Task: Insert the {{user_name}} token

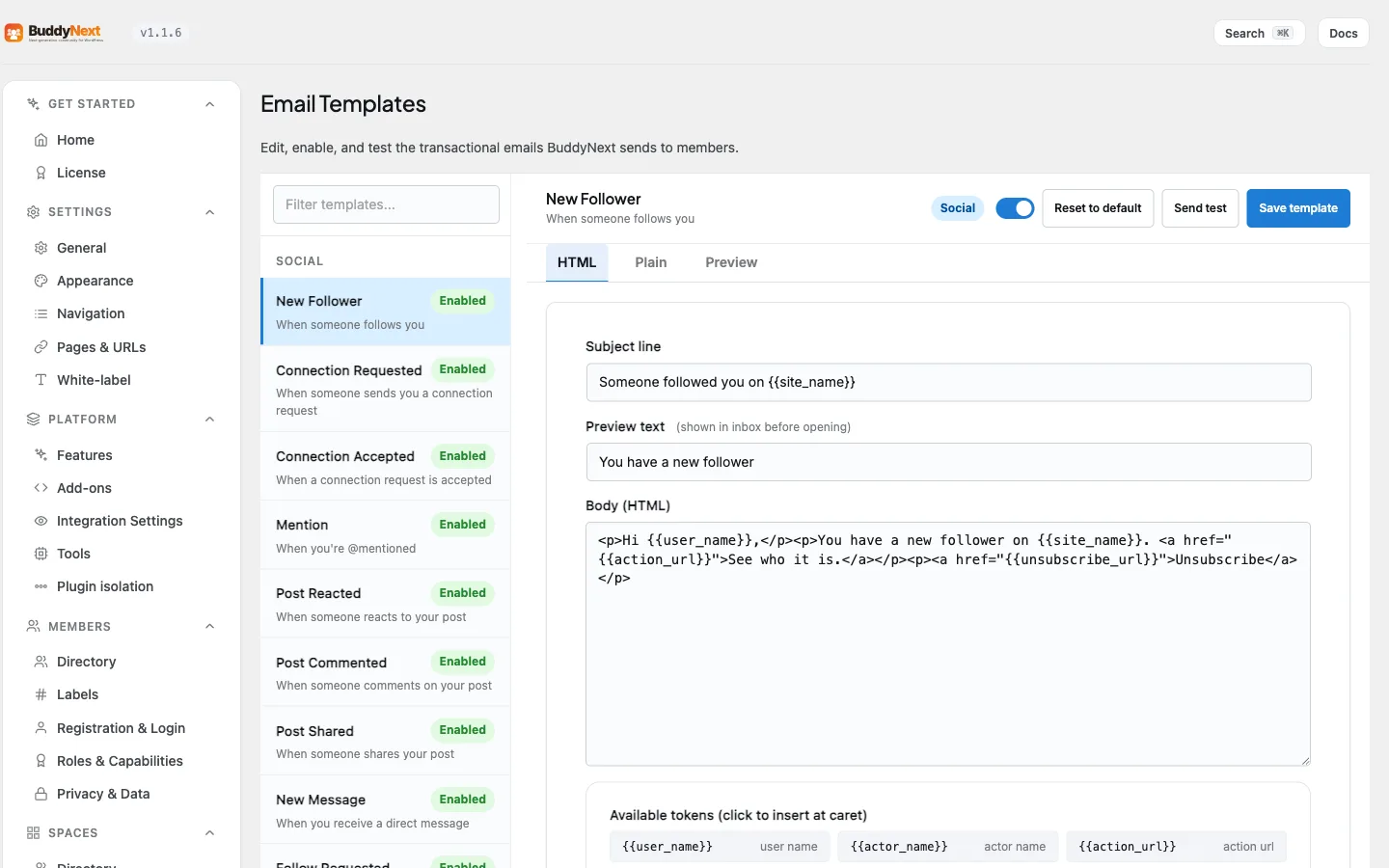Action: [x=721, y=847]
